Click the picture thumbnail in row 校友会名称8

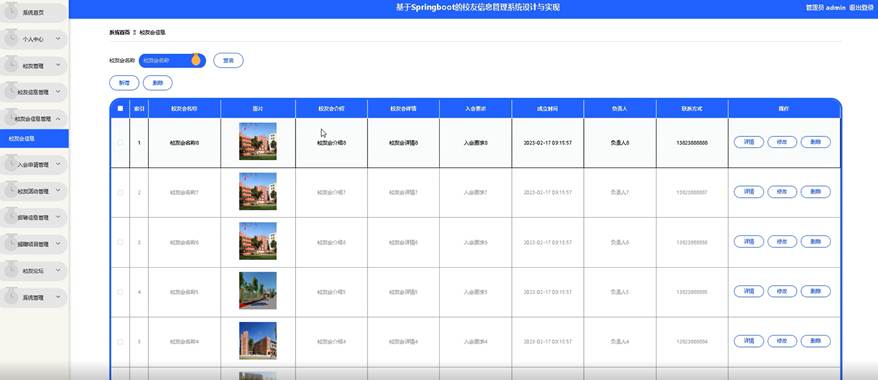click(x=258, y=142)
